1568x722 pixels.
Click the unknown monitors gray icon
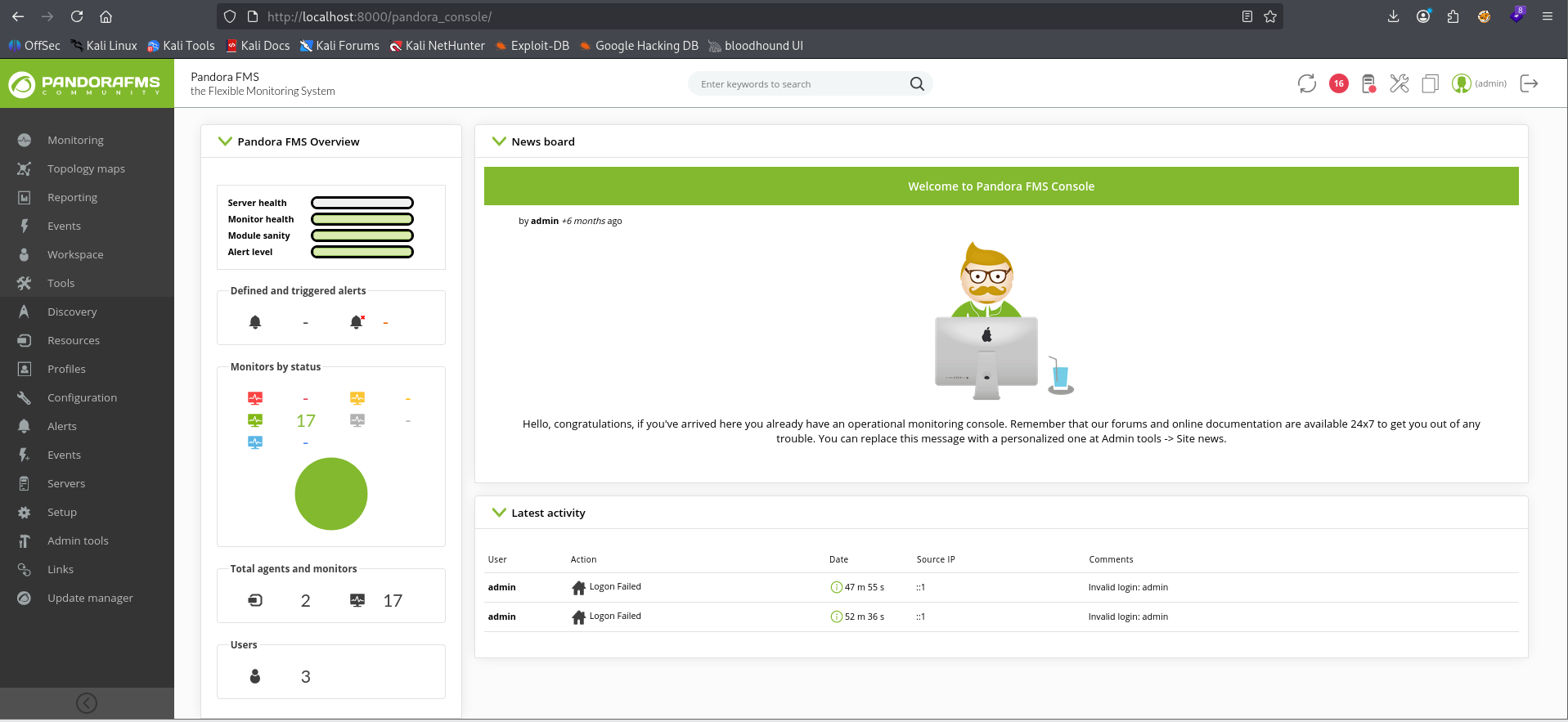tap(357, 420)
